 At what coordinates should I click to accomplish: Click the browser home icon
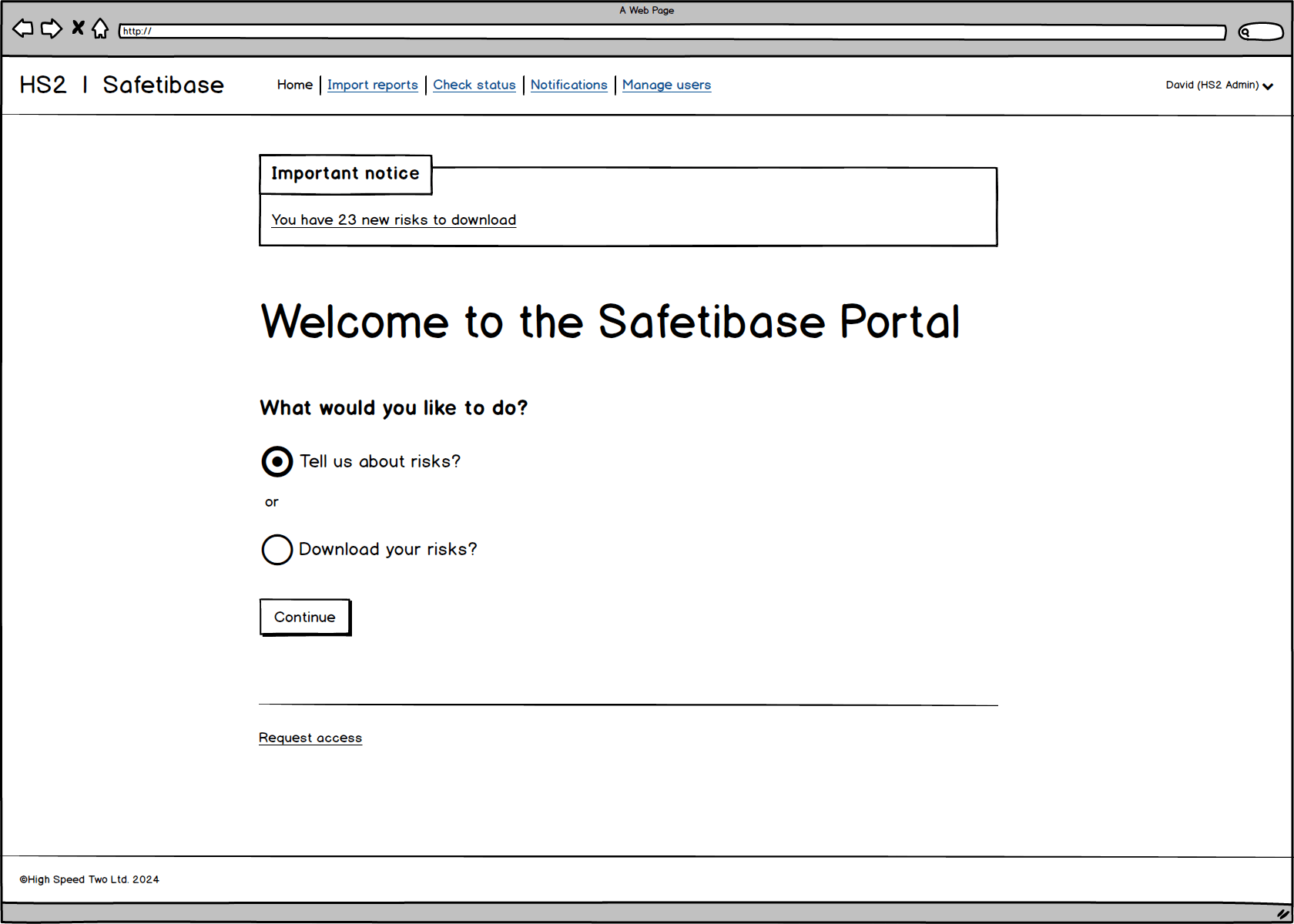(100, 28)
